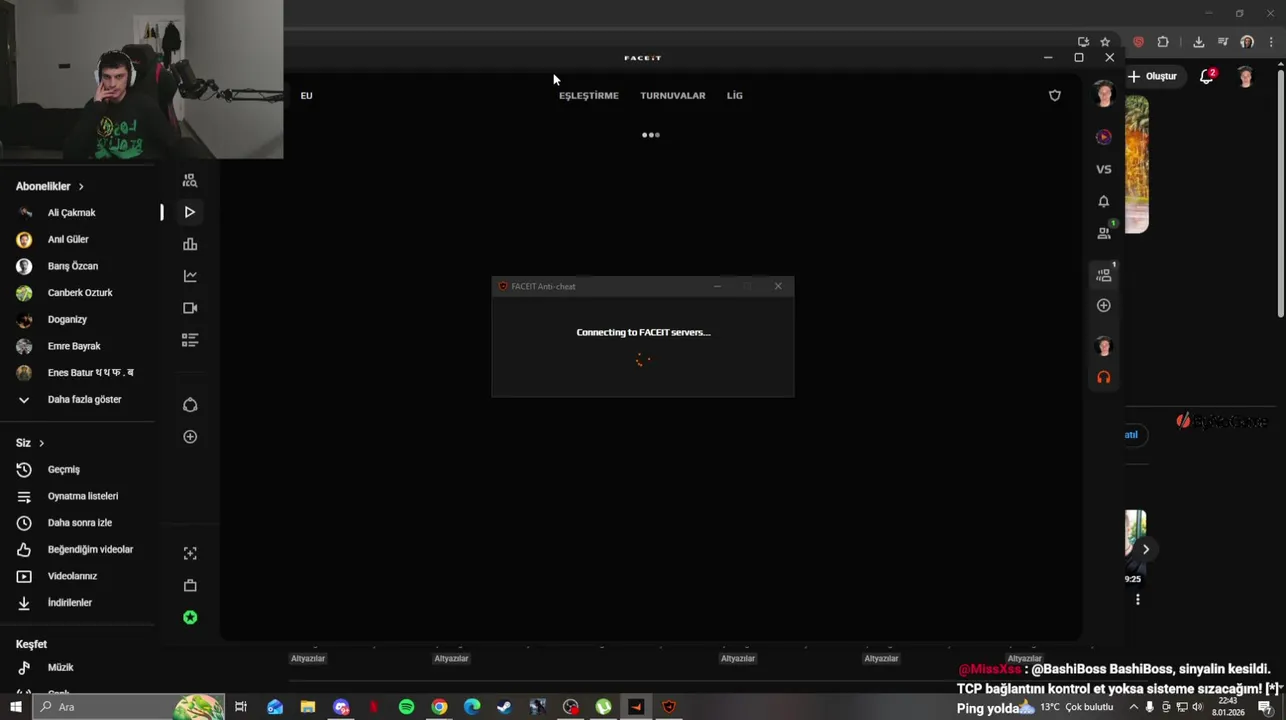Open Steam from the taskbar

pyautogui.click(x=504, y=707)
